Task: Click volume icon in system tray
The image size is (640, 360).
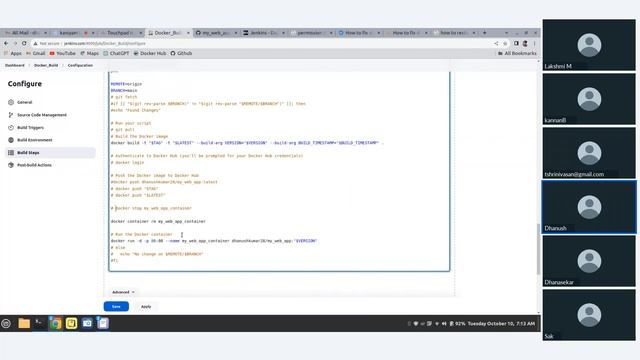Action: click(444, 324)
